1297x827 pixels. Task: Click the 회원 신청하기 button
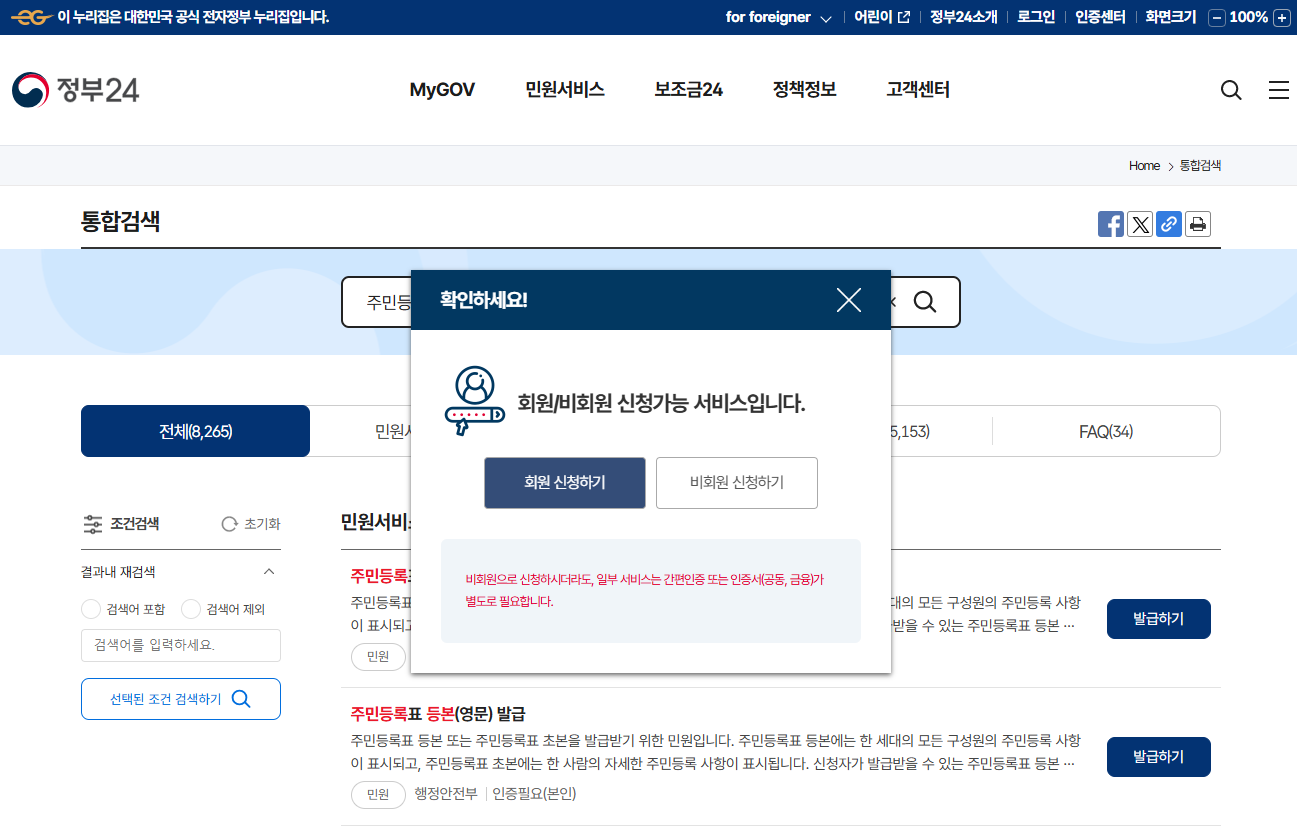565,483
